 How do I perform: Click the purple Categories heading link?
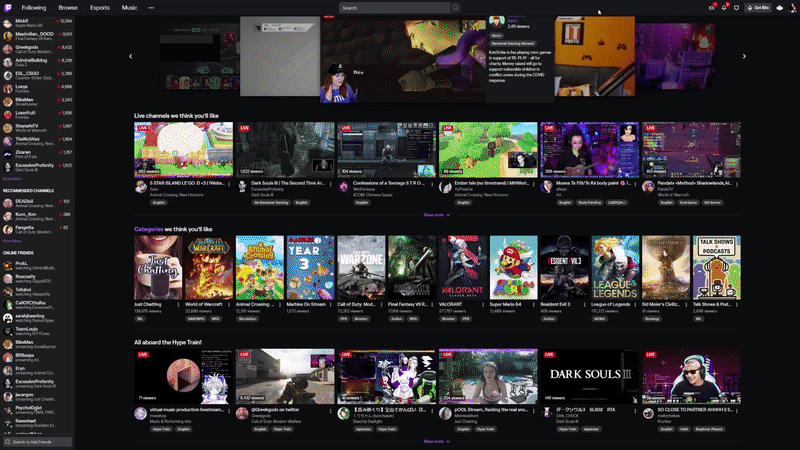[148, 229]
